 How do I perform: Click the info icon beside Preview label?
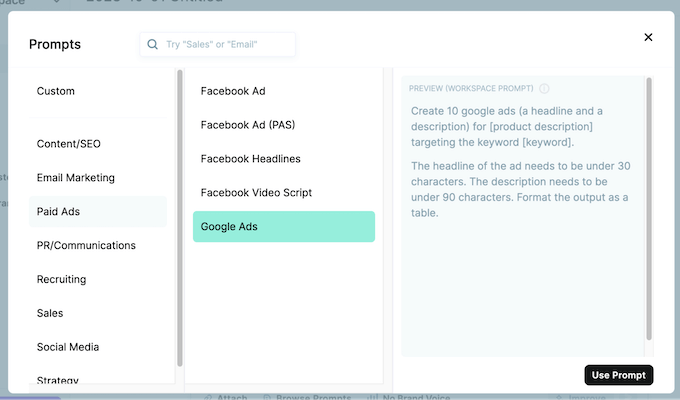coord(544,88)
